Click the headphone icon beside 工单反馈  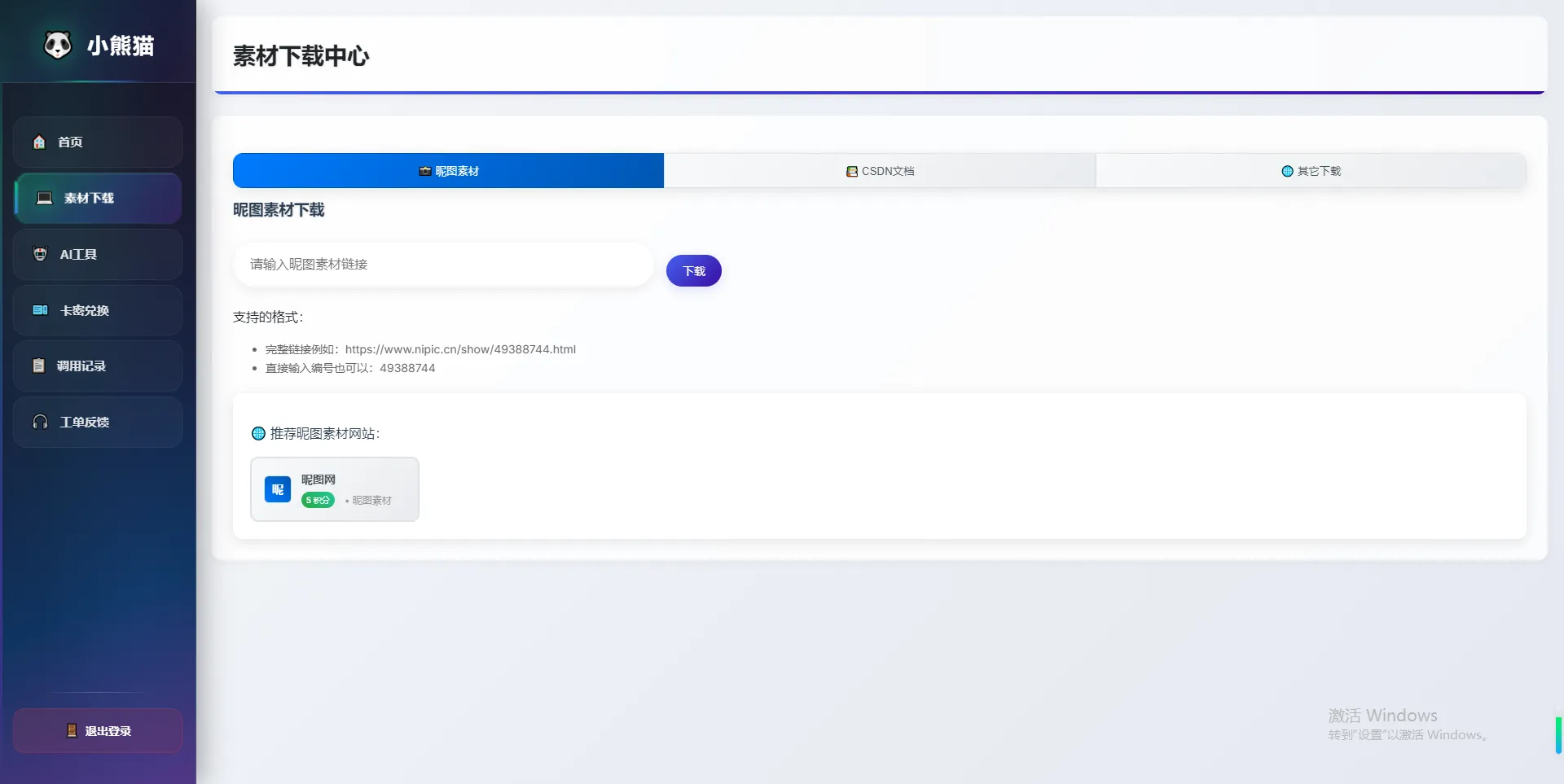pos(40,422)
